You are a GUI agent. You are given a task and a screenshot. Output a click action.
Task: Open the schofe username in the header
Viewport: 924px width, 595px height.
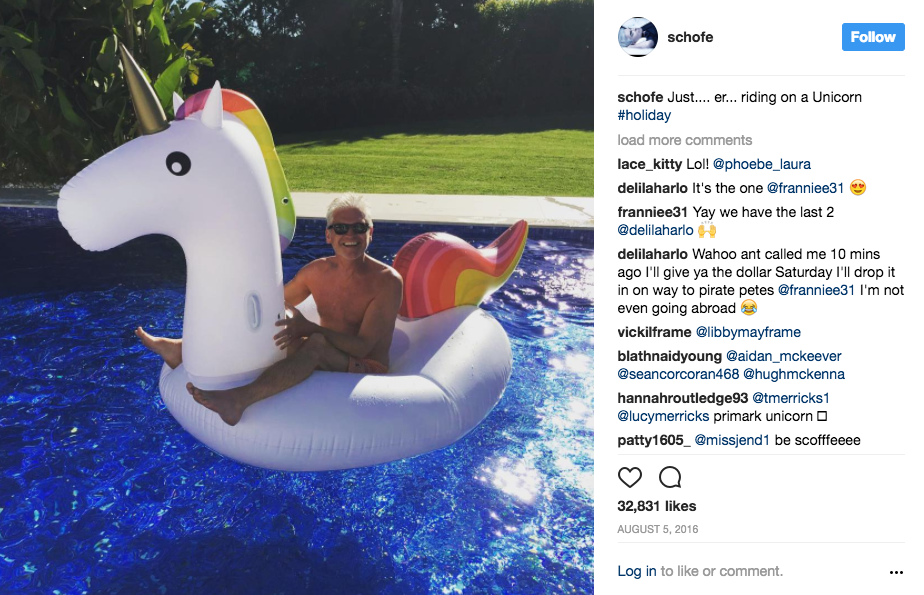point(690,37)
